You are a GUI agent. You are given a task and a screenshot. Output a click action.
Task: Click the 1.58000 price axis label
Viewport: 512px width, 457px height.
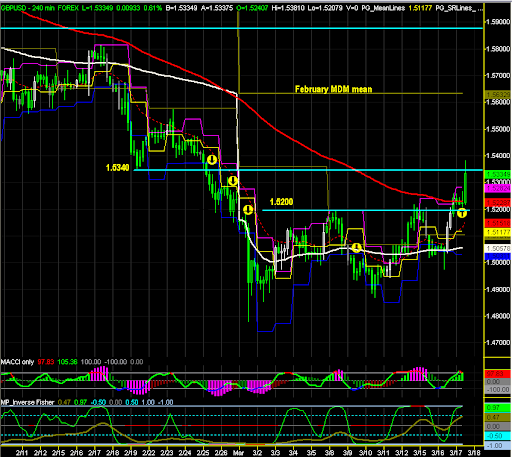498,49
